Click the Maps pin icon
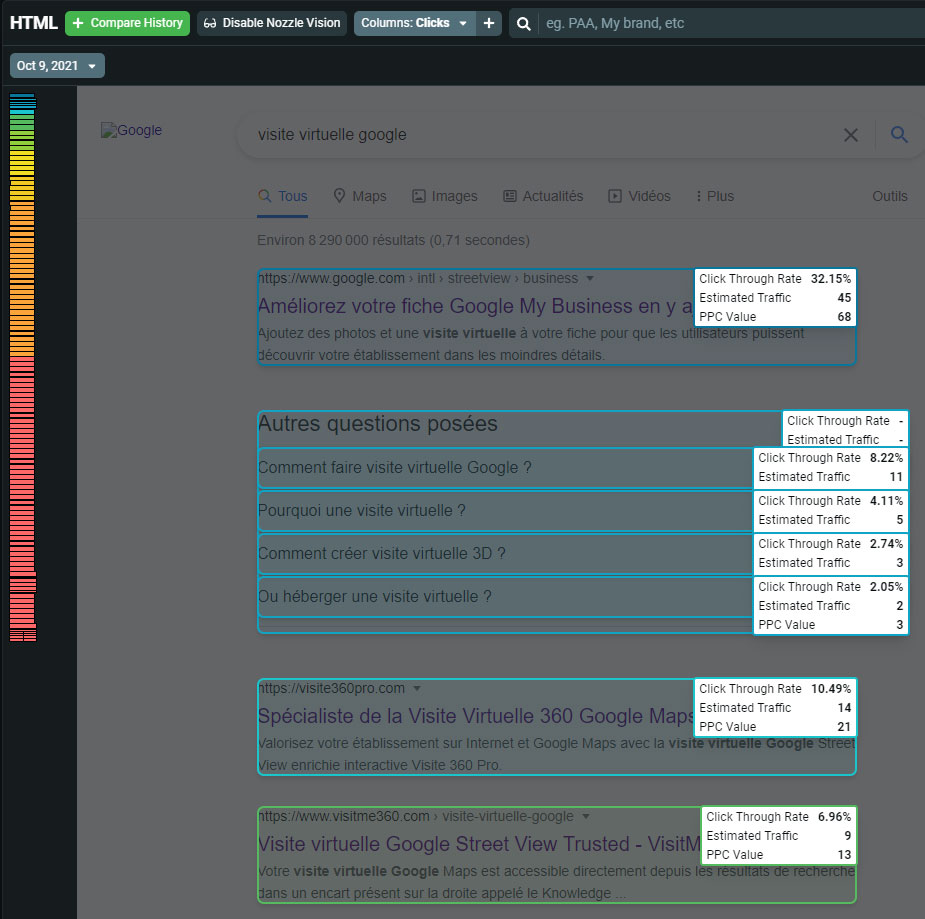The width and height of the screenshot is (925, 919). click(x=339, y=196)
